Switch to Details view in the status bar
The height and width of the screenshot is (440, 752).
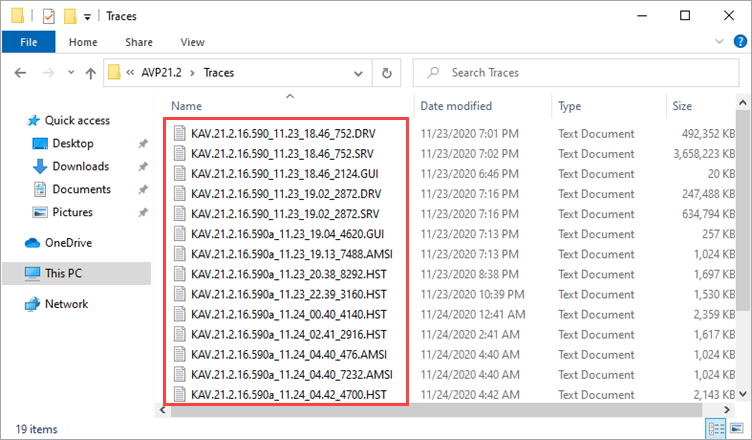coord(716,428)
